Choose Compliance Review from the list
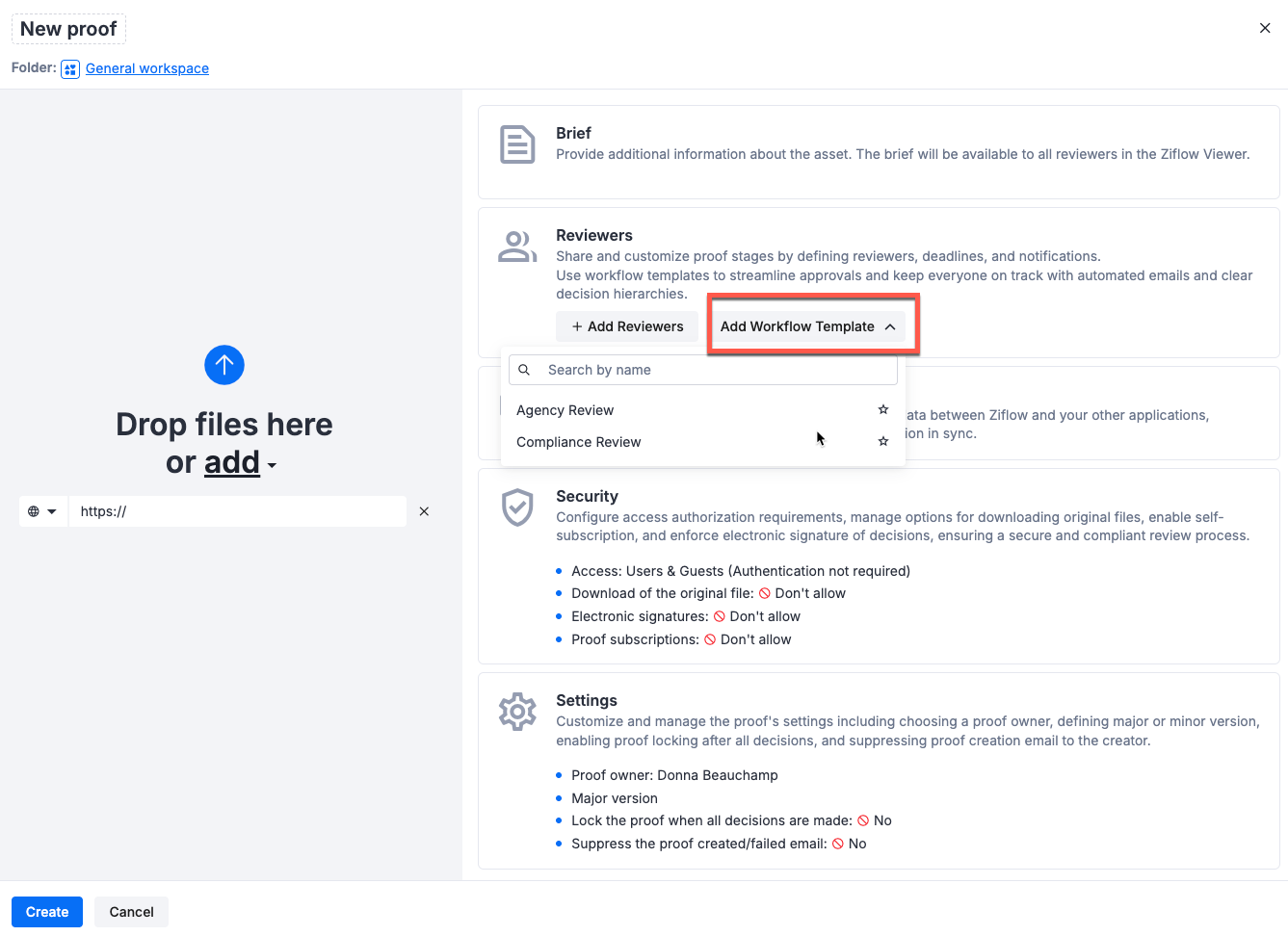The height and width of the screenshot is (936, 1288). pos(579,442)
